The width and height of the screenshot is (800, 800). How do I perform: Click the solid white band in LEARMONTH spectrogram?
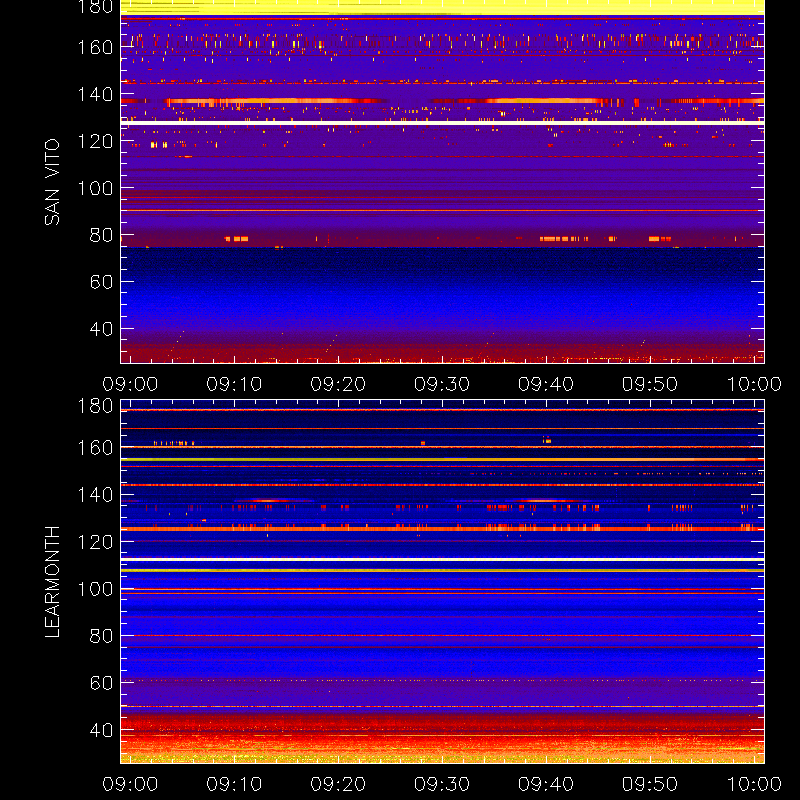(442, 560)
